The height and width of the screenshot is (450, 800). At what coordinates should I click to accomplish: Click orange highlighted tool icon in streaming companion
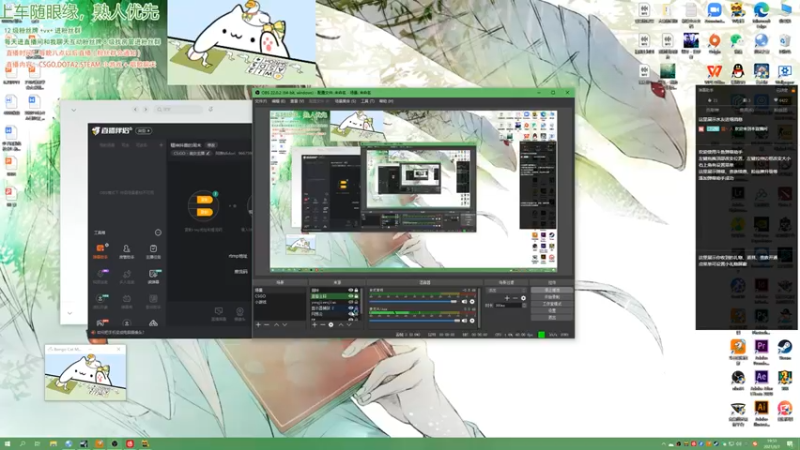click(100, 248)
